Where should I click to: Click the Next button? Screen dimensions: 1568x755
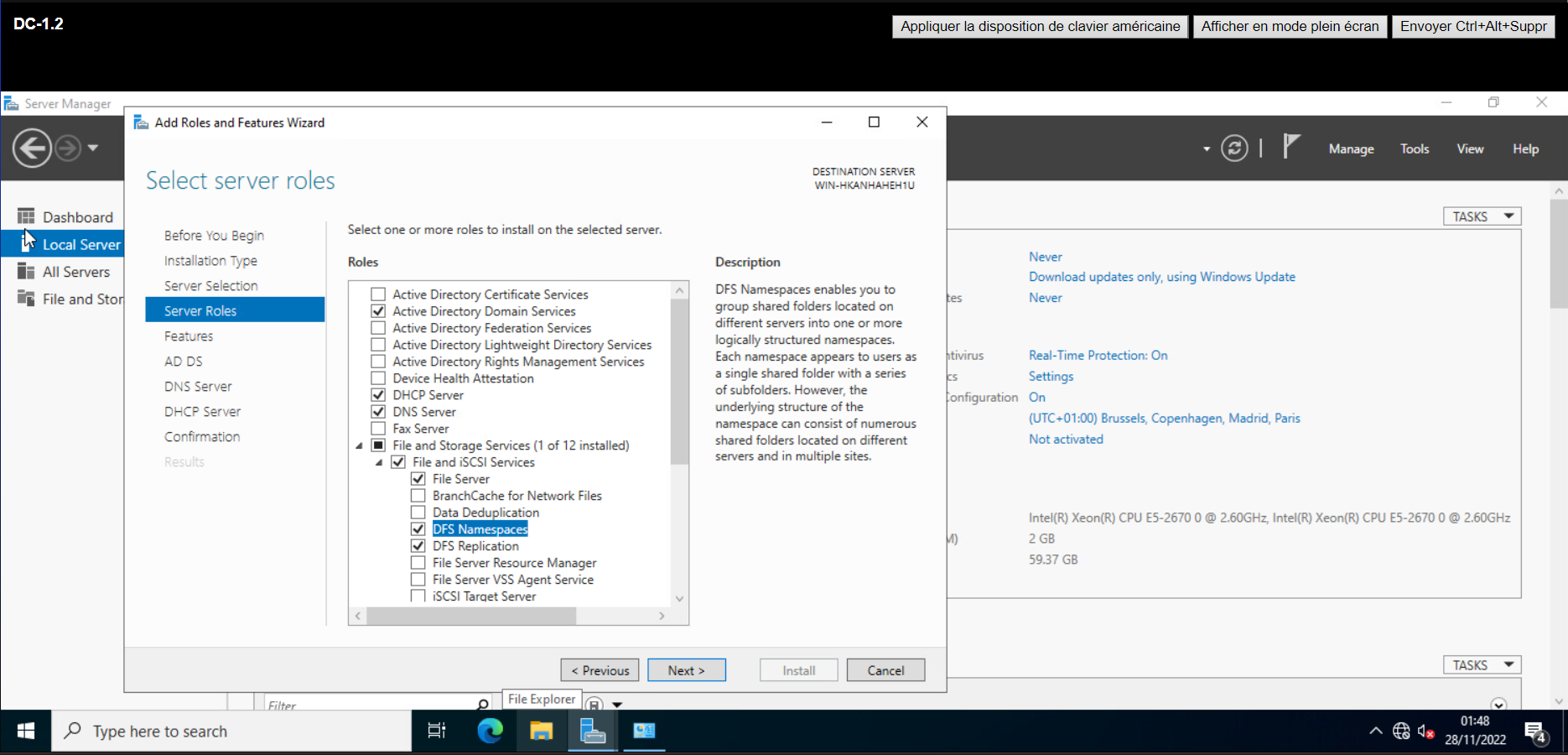tap(687, 670)
